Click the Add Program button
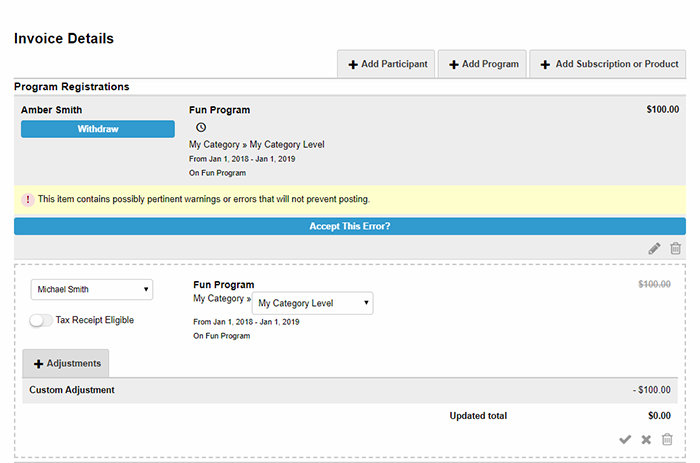This screenshot has width=700, height=463. [x=483, y=64]
